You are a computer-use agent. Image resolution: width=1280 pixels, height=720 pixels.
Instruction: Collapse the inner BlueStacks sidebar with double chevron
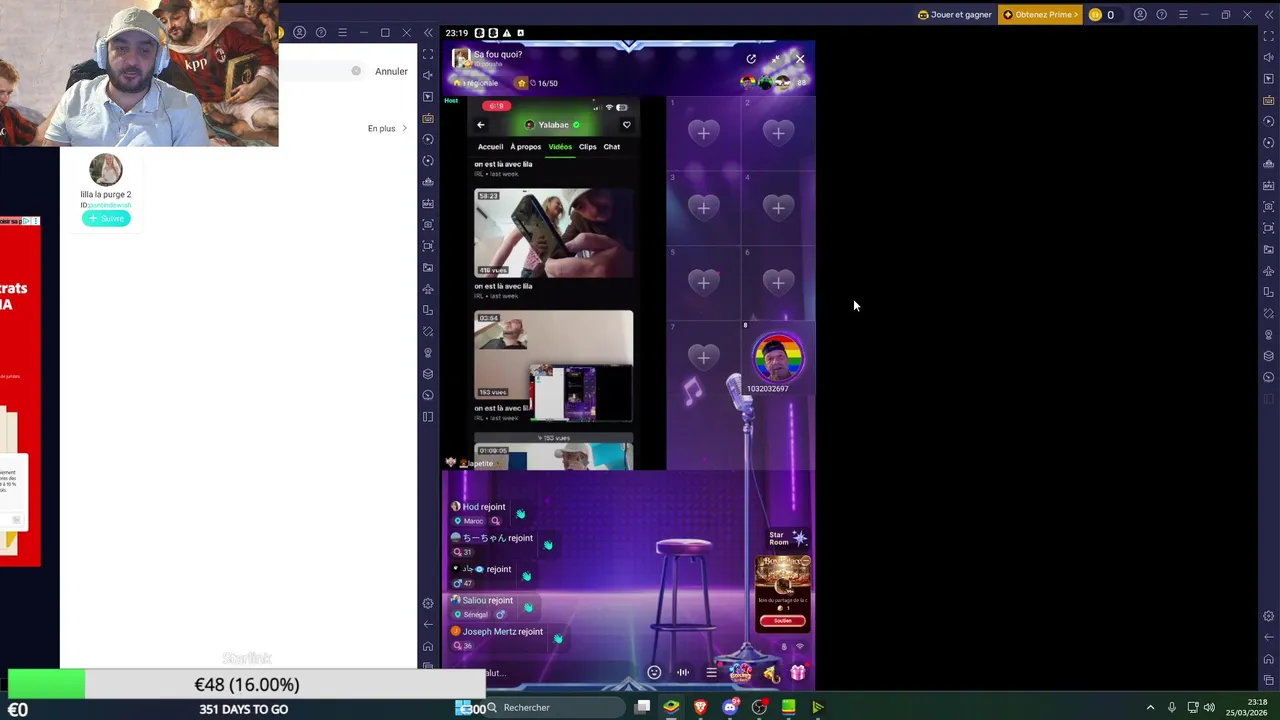[428, 33]
